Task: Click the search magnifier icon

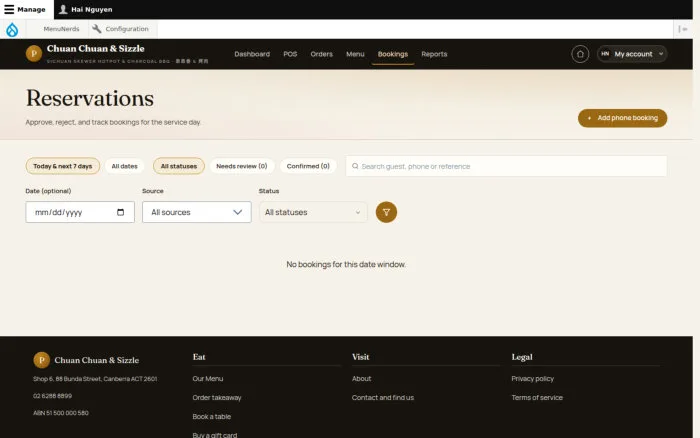Action: pos(355,166)
